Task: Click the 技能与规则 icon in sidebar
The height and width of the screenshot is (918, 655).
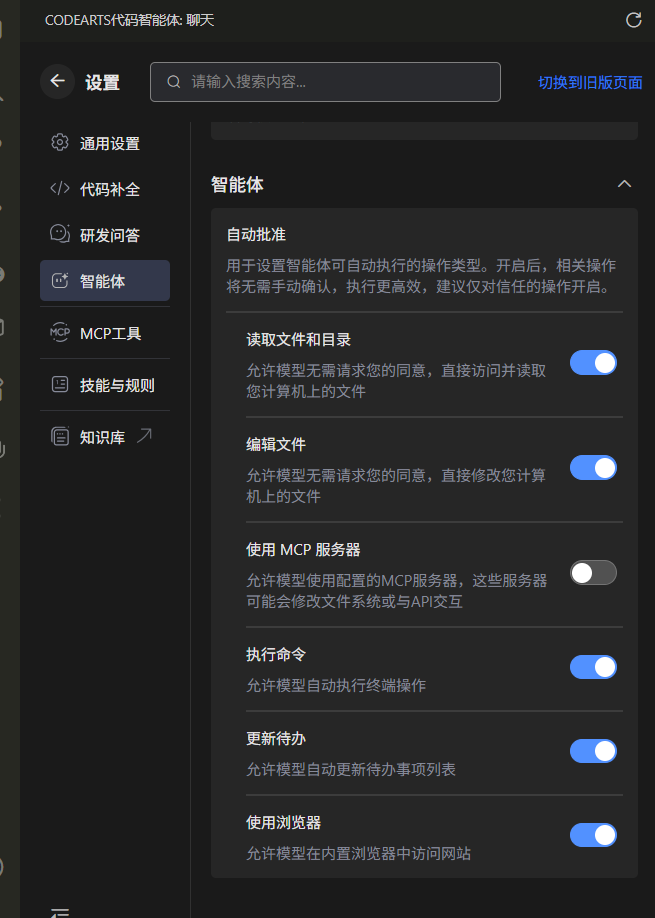Action: click(x=60, y=385)
